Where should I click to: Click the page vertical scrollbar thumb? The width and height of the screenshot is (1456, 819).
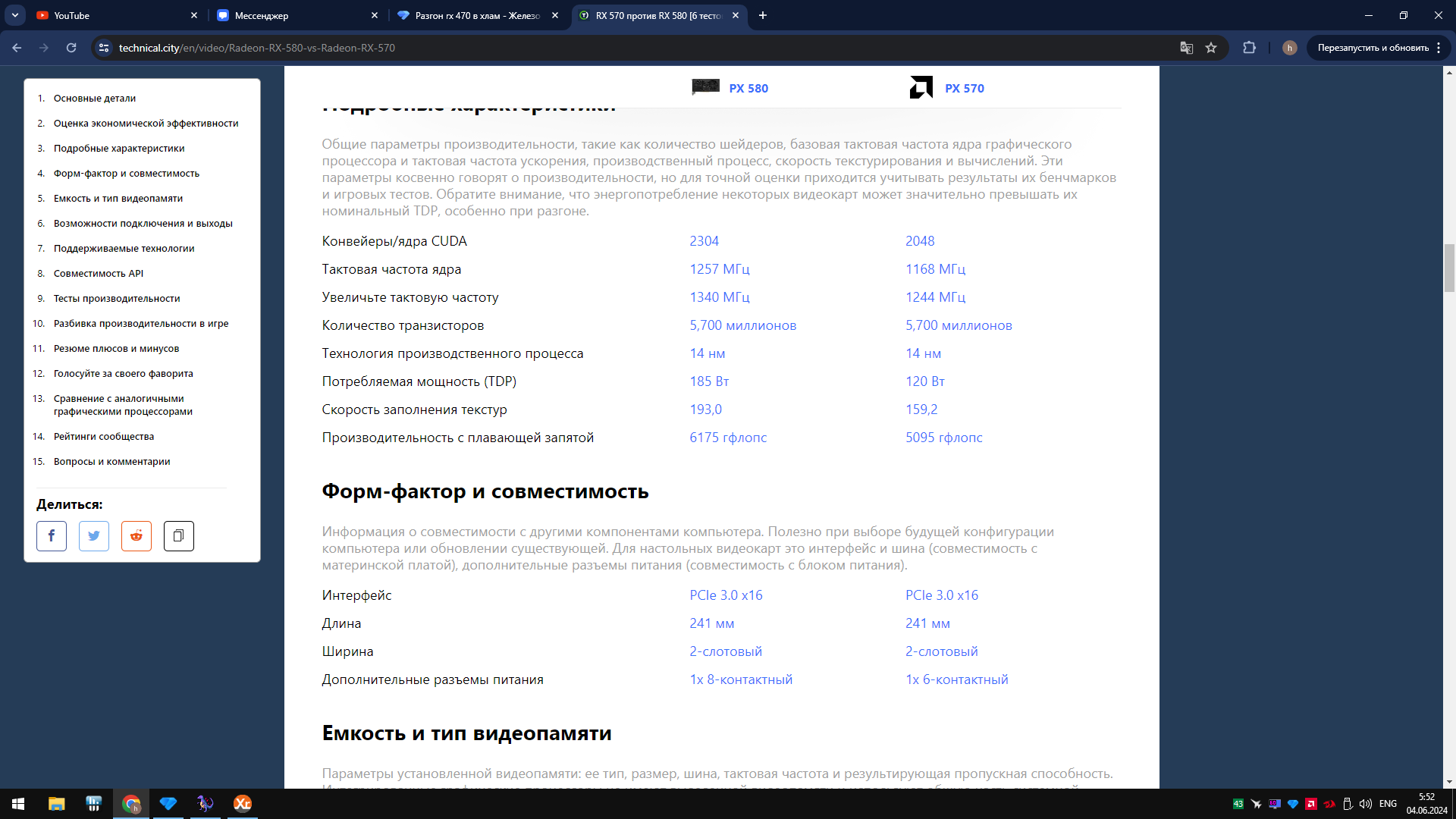coord(1449,268)
